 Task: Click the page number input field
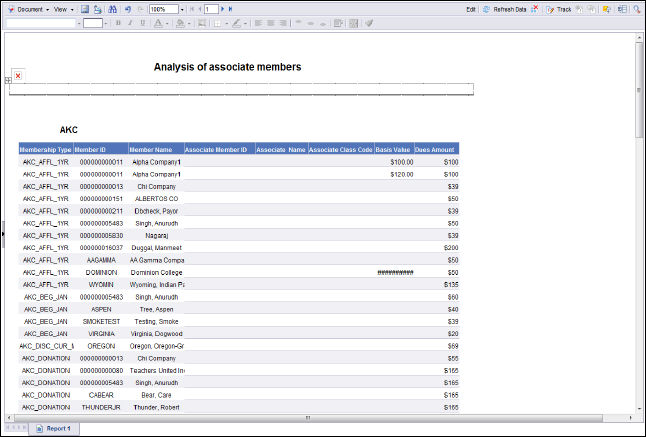(x=211, y=8)
